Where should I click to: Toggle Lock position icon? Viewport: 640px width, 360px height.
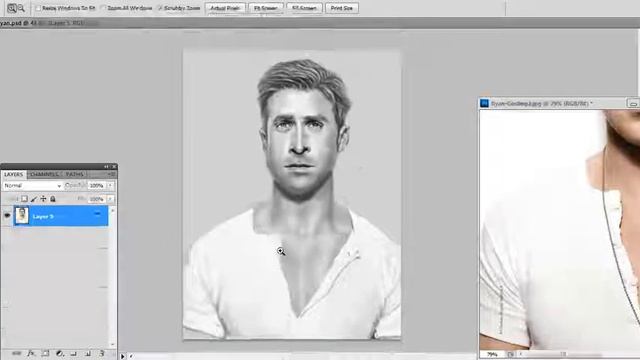pos(43,199)
